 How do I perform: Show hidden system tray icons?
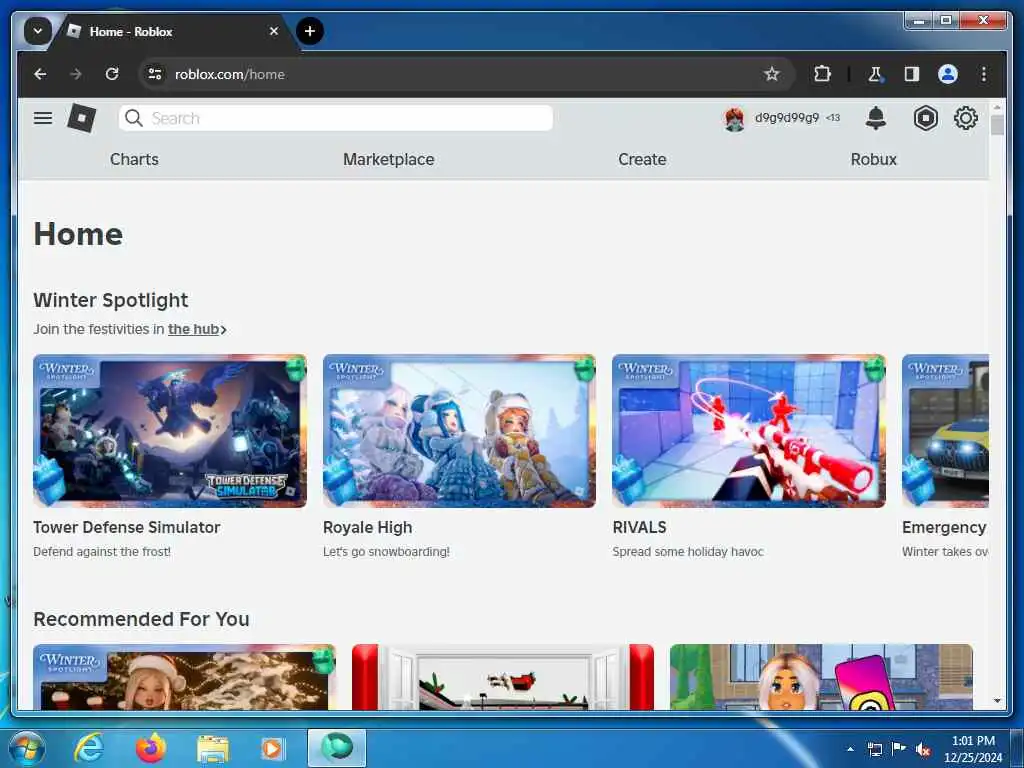point(850,749)
